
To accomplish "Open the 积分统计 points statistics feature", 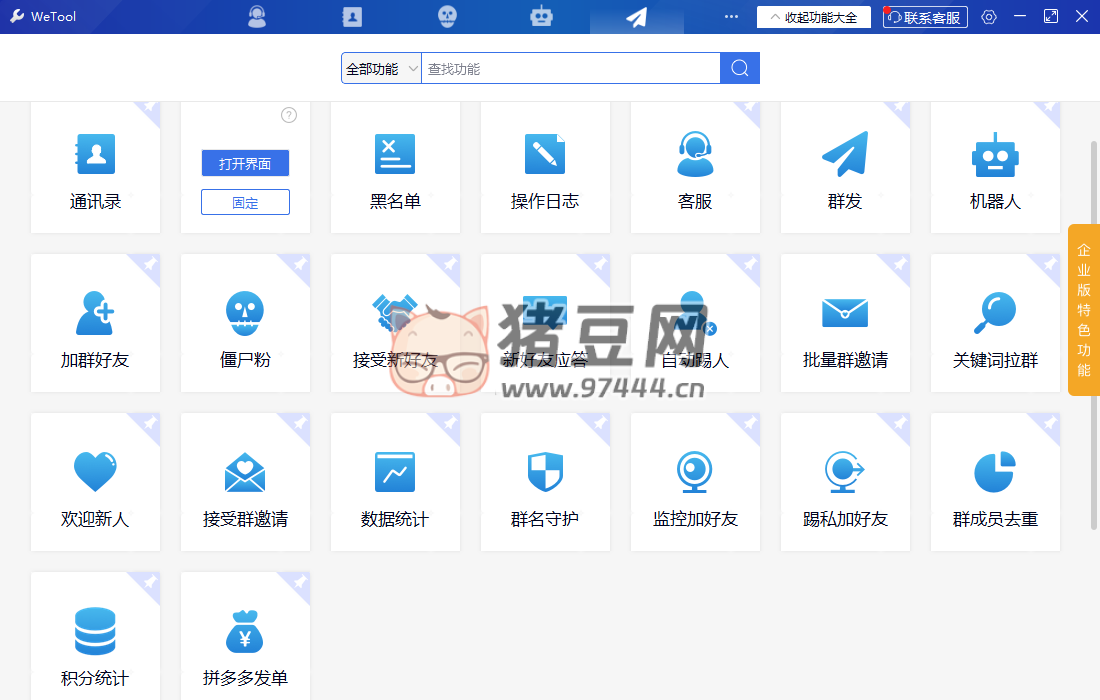I will [x=95, y=644].
